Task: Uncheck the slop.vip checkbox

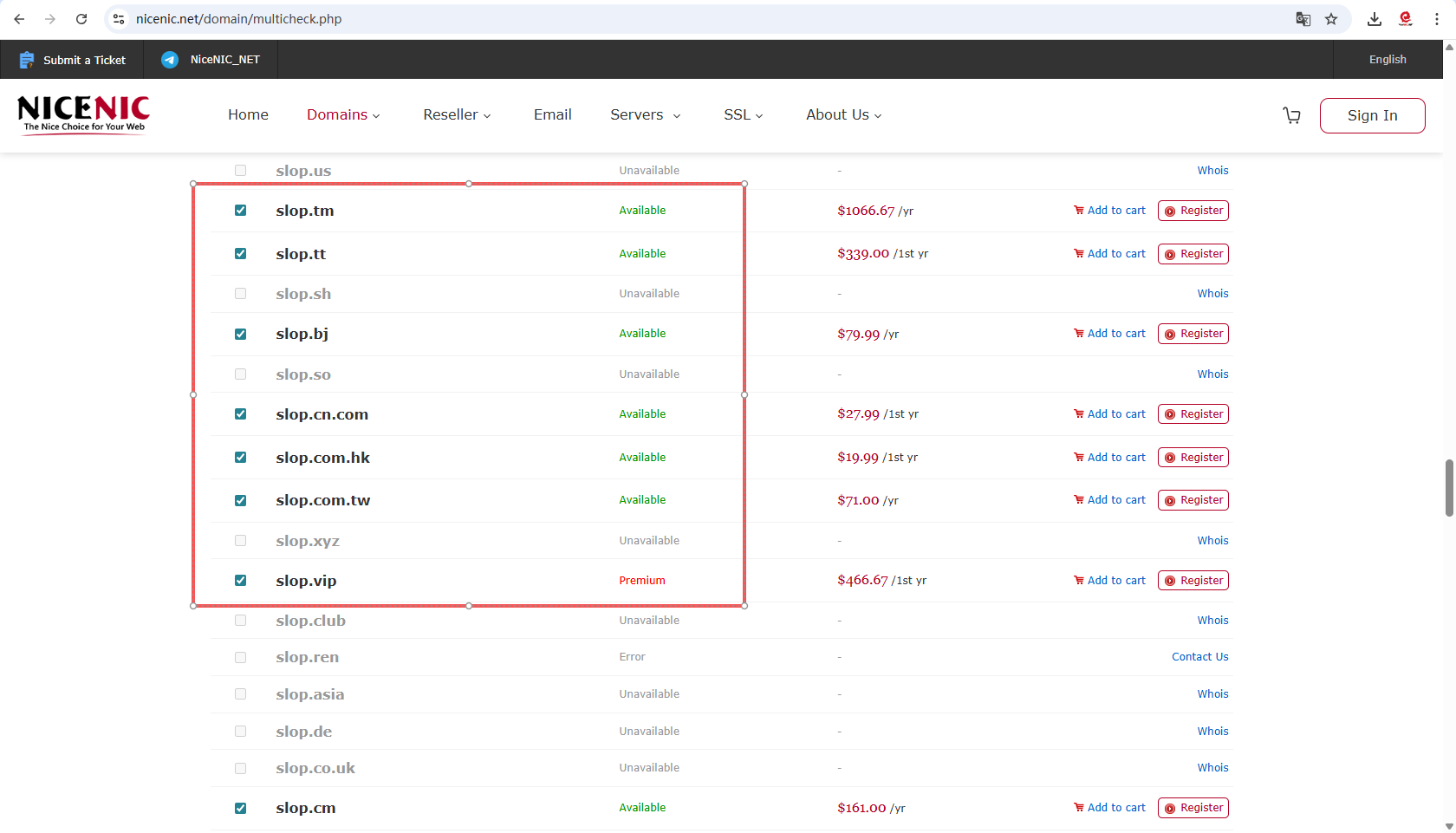Action: tap(240, 580)
